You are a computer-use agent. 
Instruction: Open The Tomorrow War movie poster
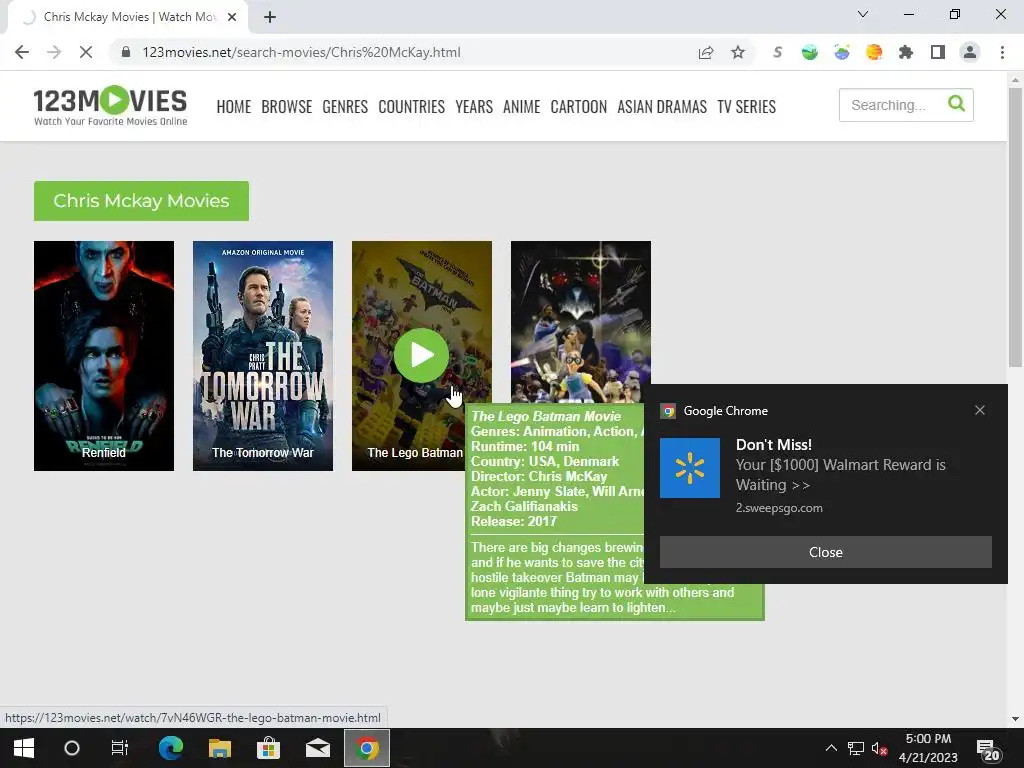(x=263, y=356)
